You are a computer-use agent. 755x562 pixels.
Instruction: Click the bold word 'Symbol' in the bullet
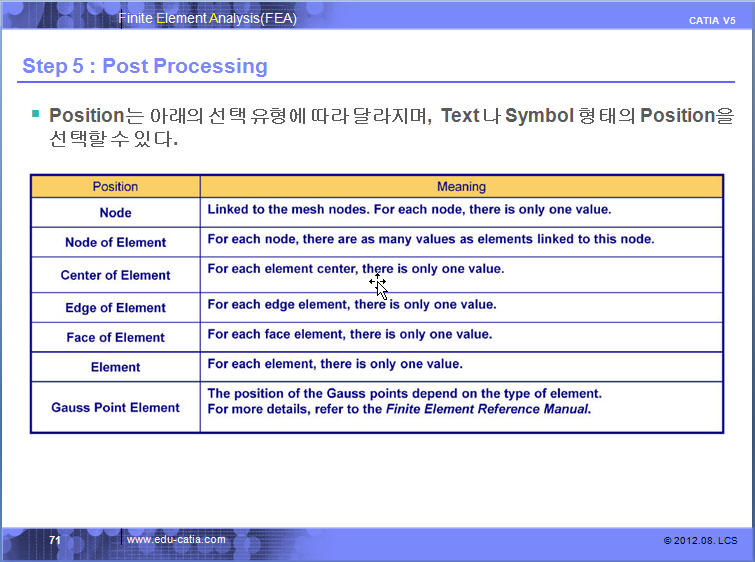click(x=539, y=116)
